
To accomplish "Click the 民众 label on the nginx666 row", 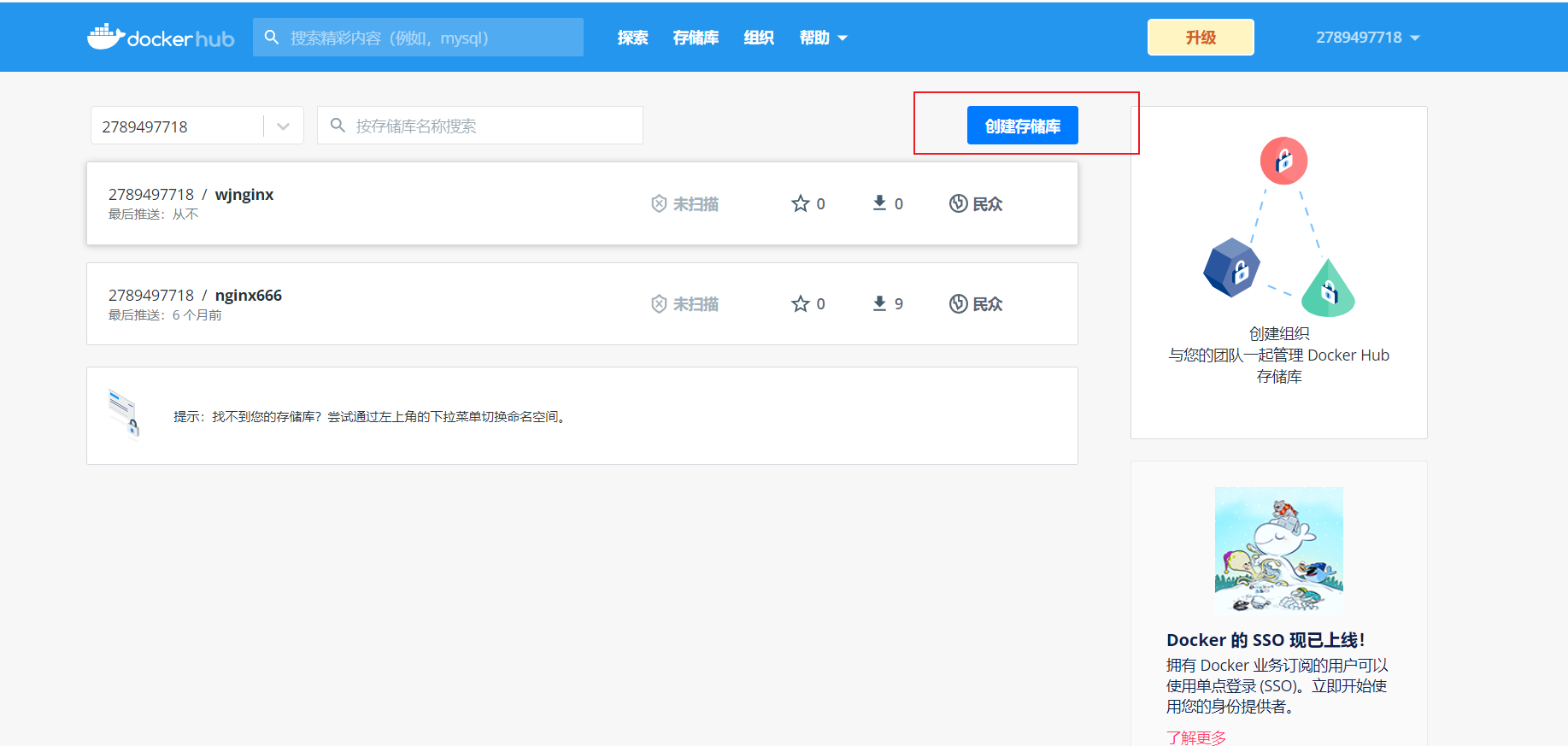I will pos(988,304).
